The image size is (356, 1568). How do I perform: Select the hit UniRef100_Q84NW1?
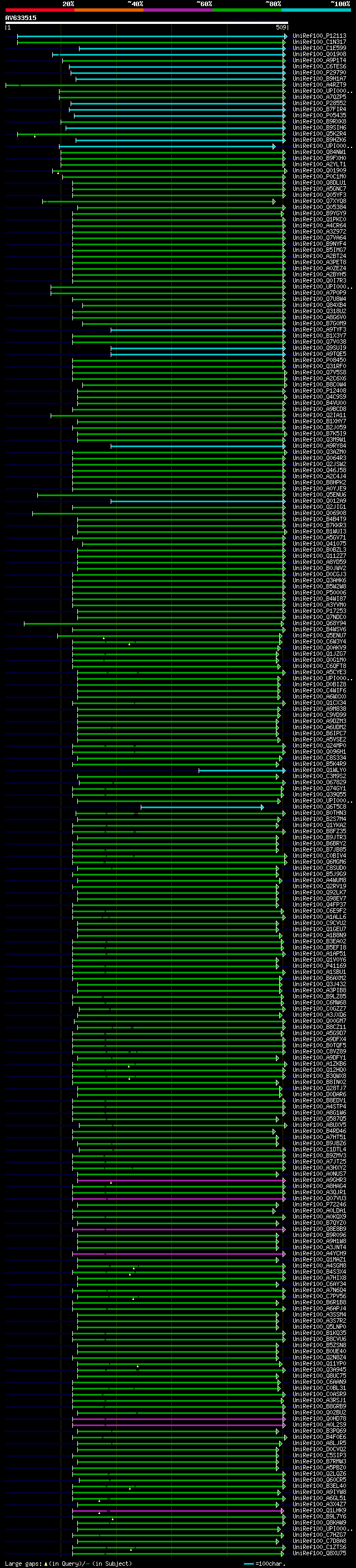[x=319, y=152]
